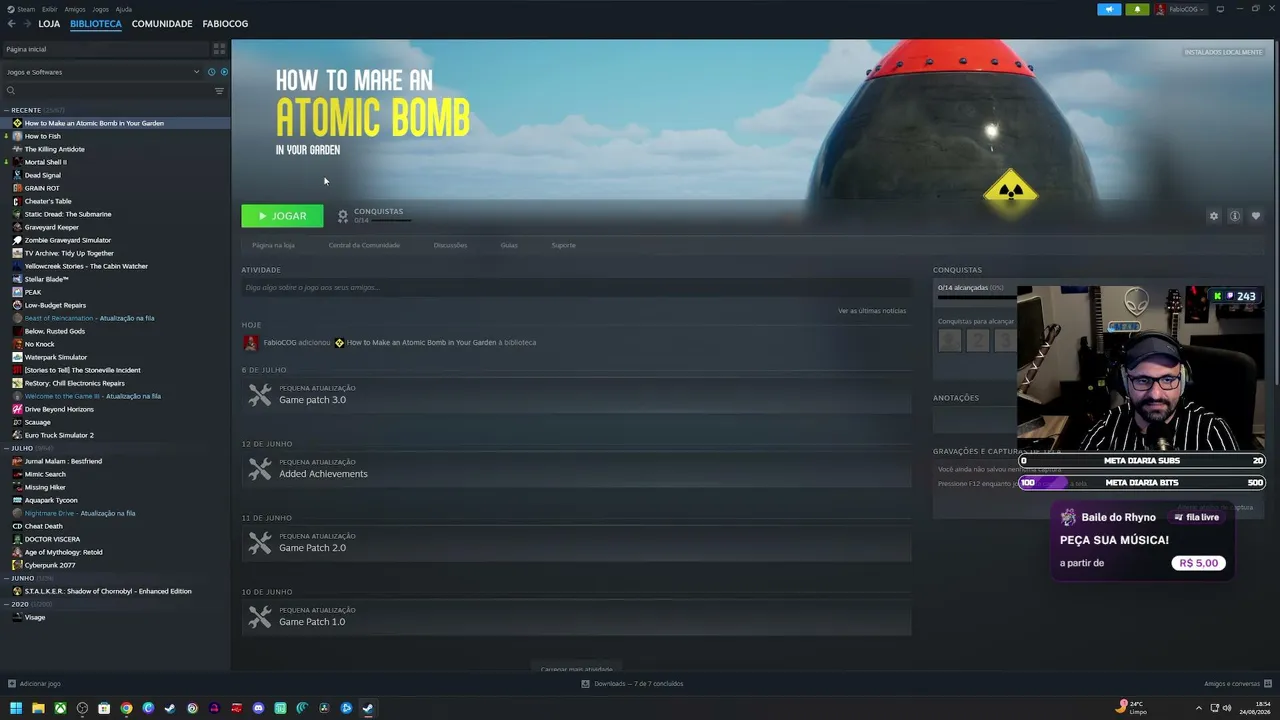Add game to favorites heart icon

pyautogui.click(x=1256, y=216)
